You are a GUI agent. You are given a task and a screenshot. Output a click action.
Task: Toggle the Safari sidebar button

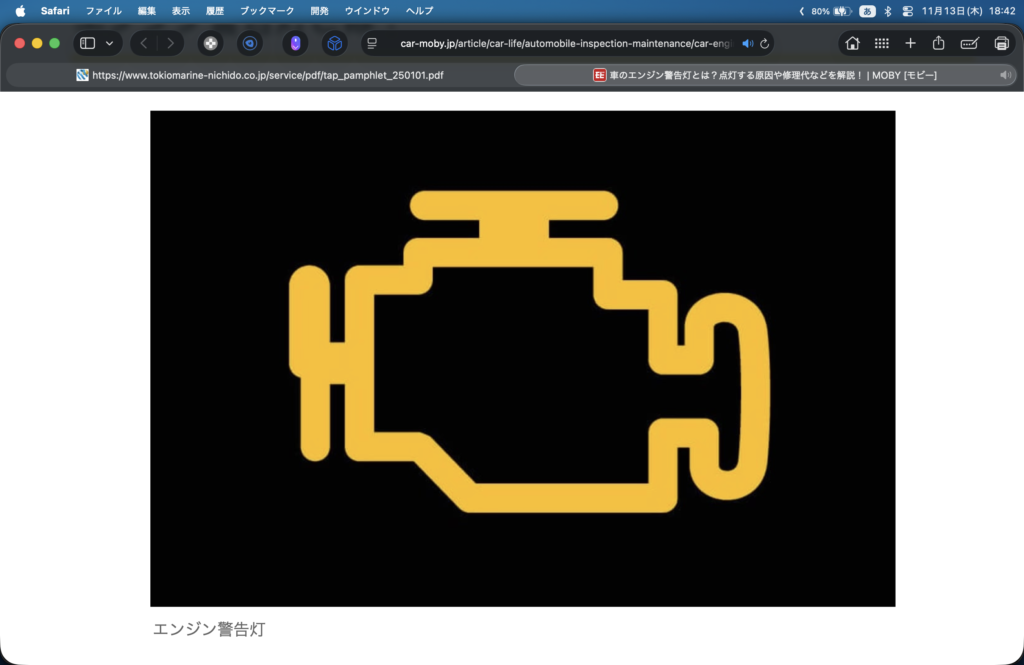(x=88, y=43)
